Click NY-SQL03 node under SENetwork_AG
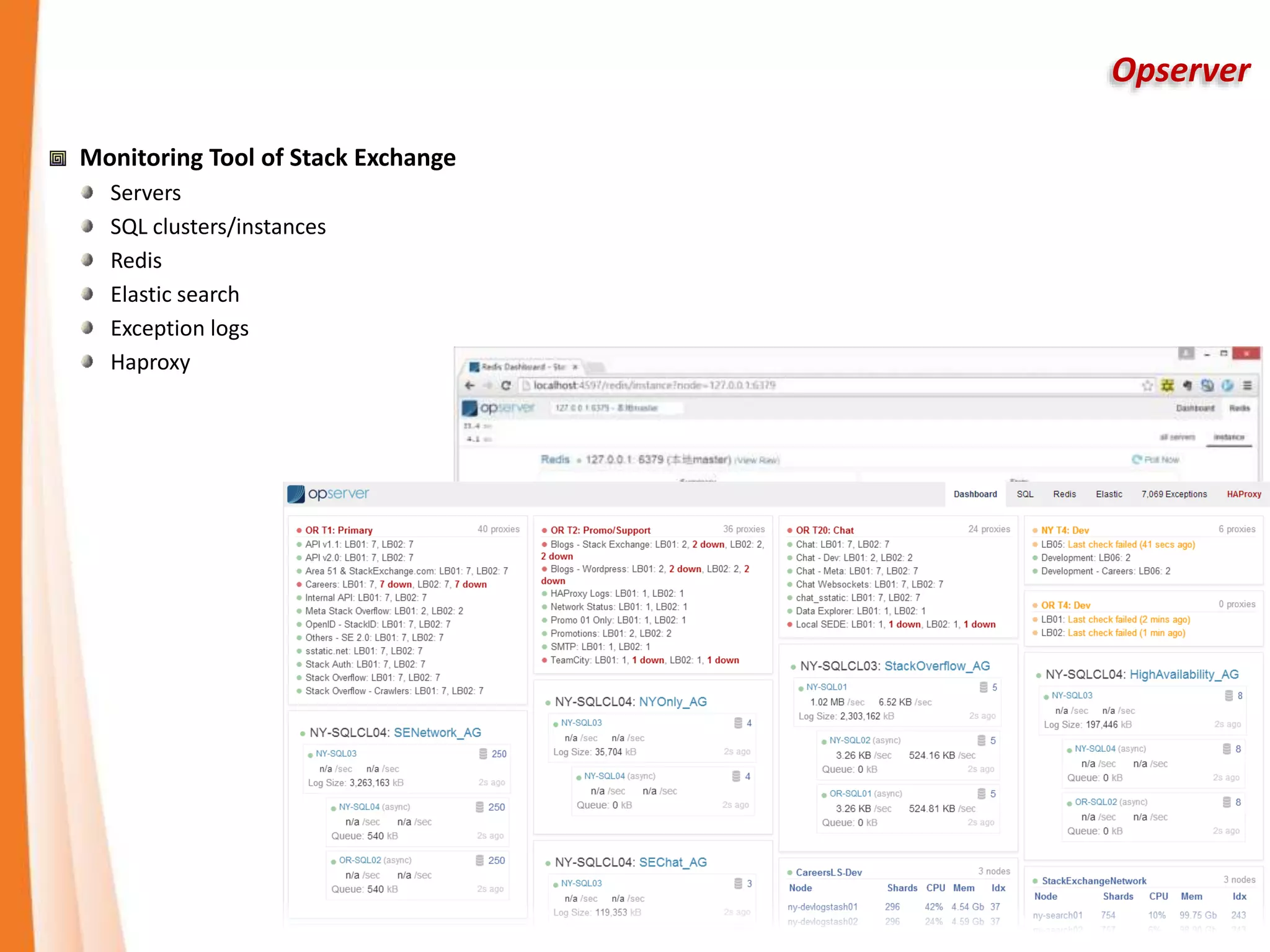 [x=336, y=754]
